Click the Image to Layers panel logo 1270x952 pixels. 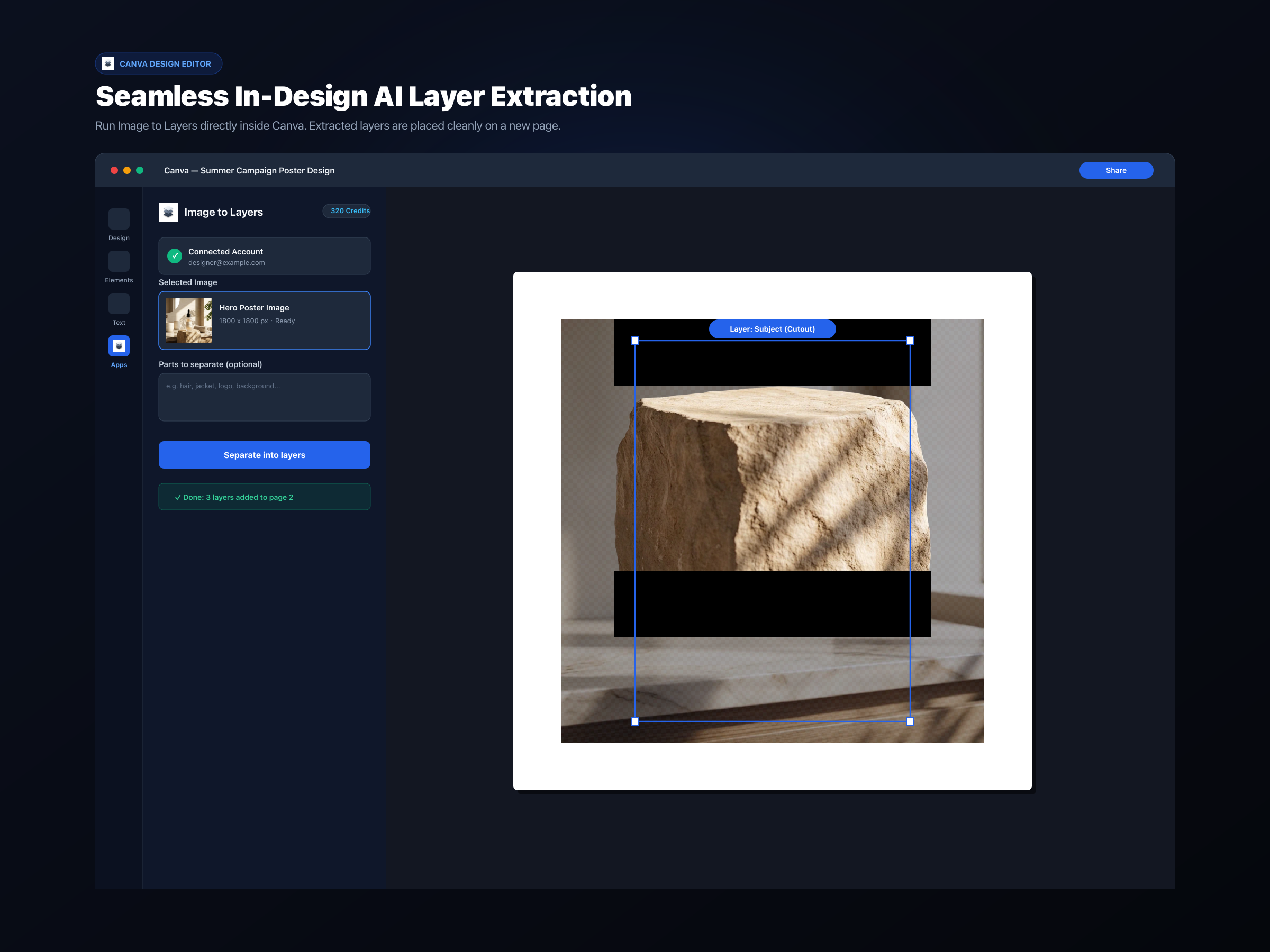[168, 212]
